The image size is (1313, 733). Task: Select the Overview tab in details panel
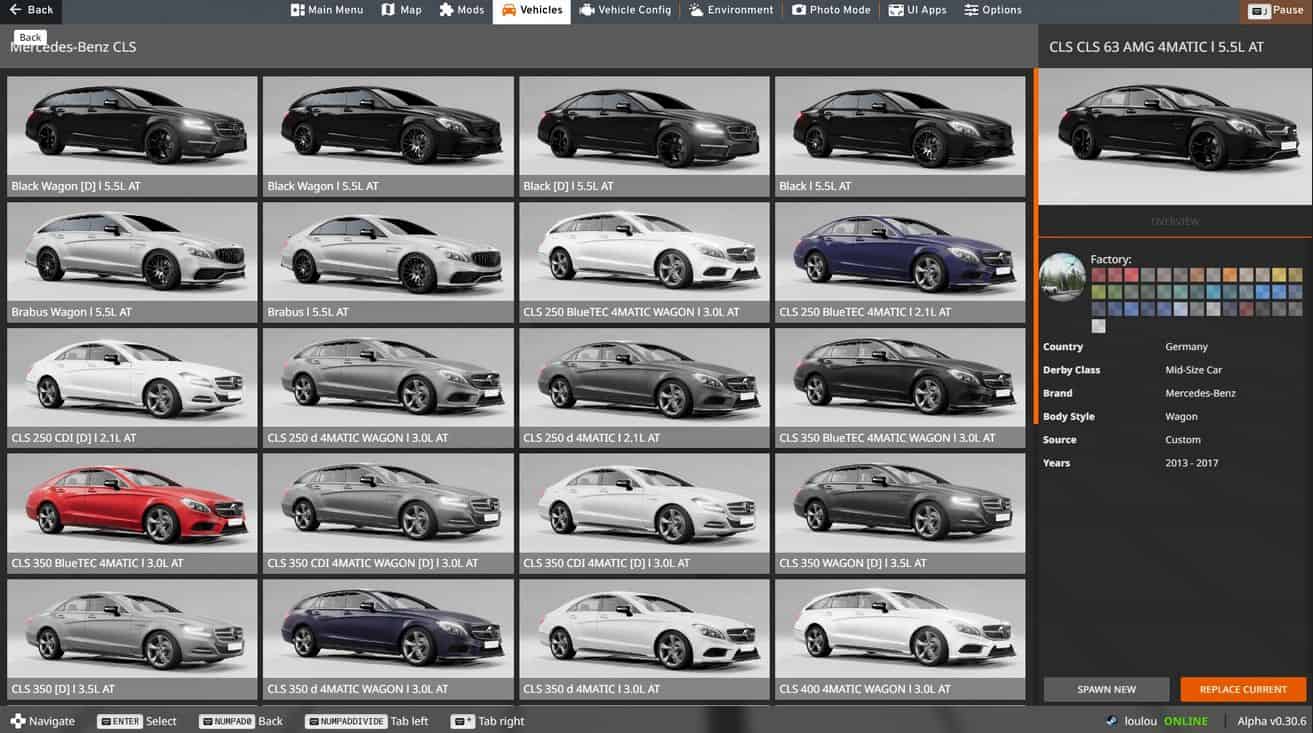(x=1174, y=221)
